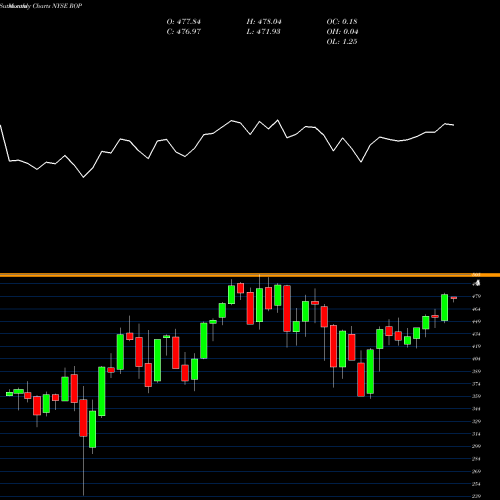Click the 479 price axis label
The width and height of the screenshot is (500, 500).
[476, 296]
